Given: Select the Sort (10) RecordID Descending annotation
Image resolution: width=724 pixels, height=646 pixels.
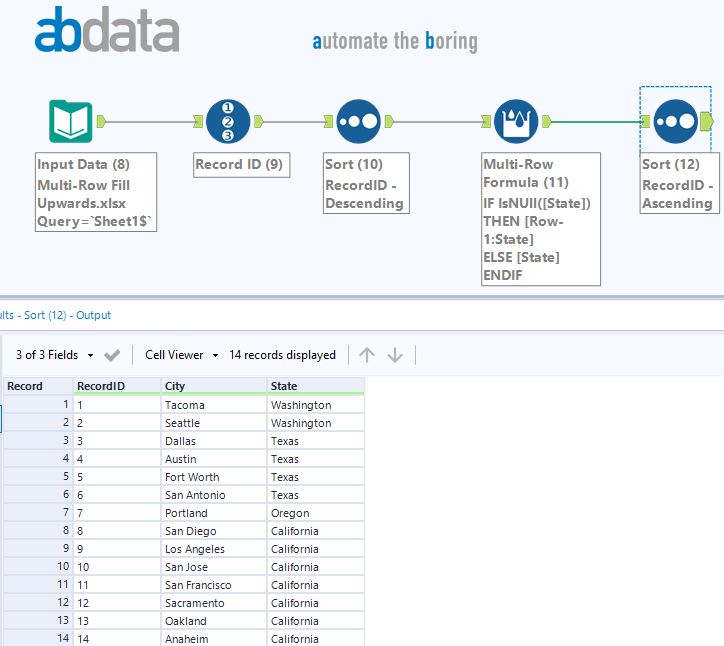Looking at the screenshot, I should 366,183.
